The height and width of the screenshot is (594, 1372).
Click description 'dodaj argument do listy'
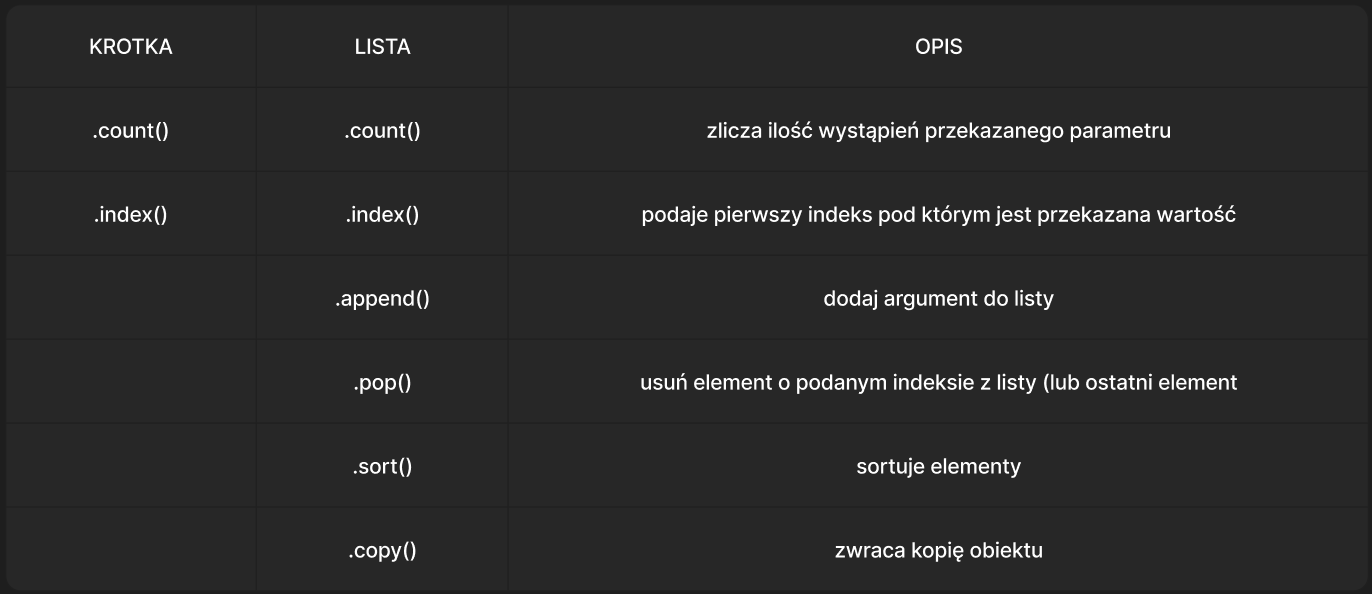(x=938, y=299)
